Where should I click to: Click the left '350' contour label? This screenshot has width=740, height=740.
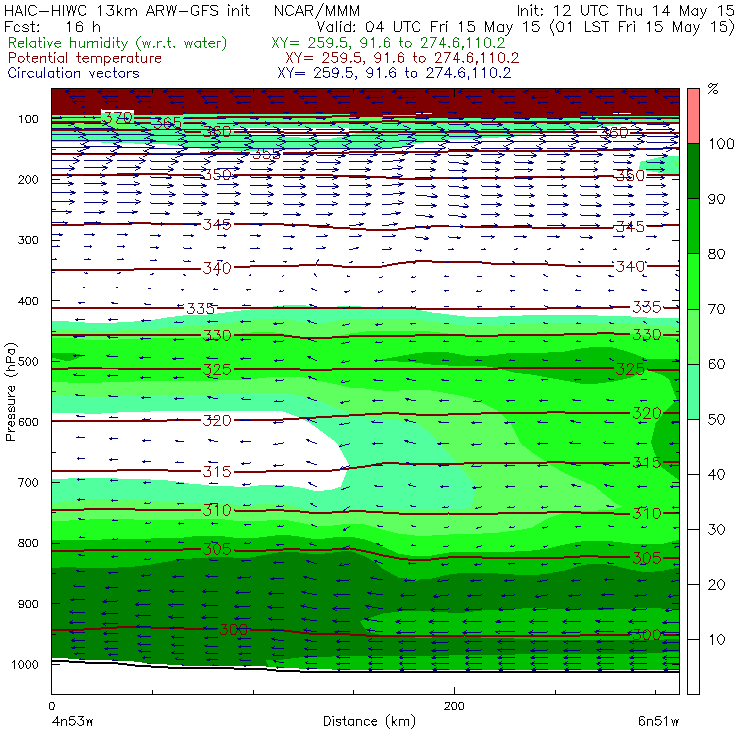click(217, 175)
